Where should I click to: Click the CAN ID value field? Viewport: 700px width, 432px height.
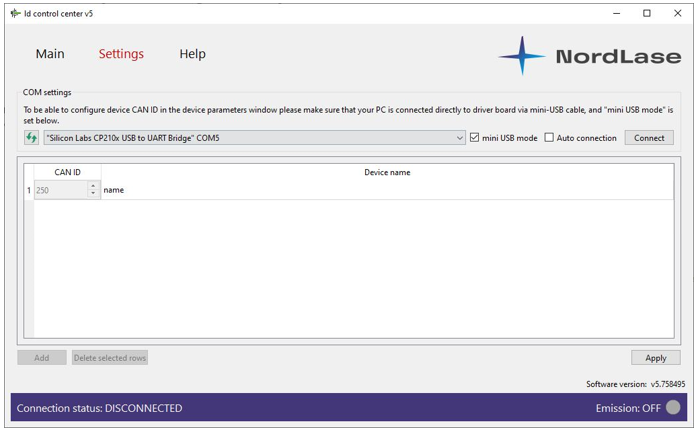pos(60,190)
